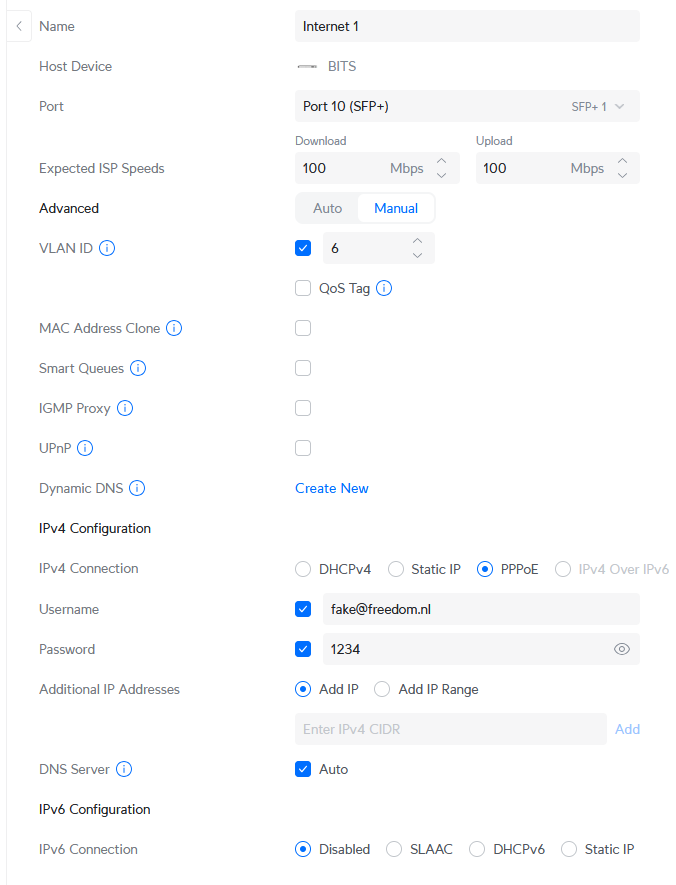Click the back arrow icon
676x885 pixels.
tap(18, 26)
